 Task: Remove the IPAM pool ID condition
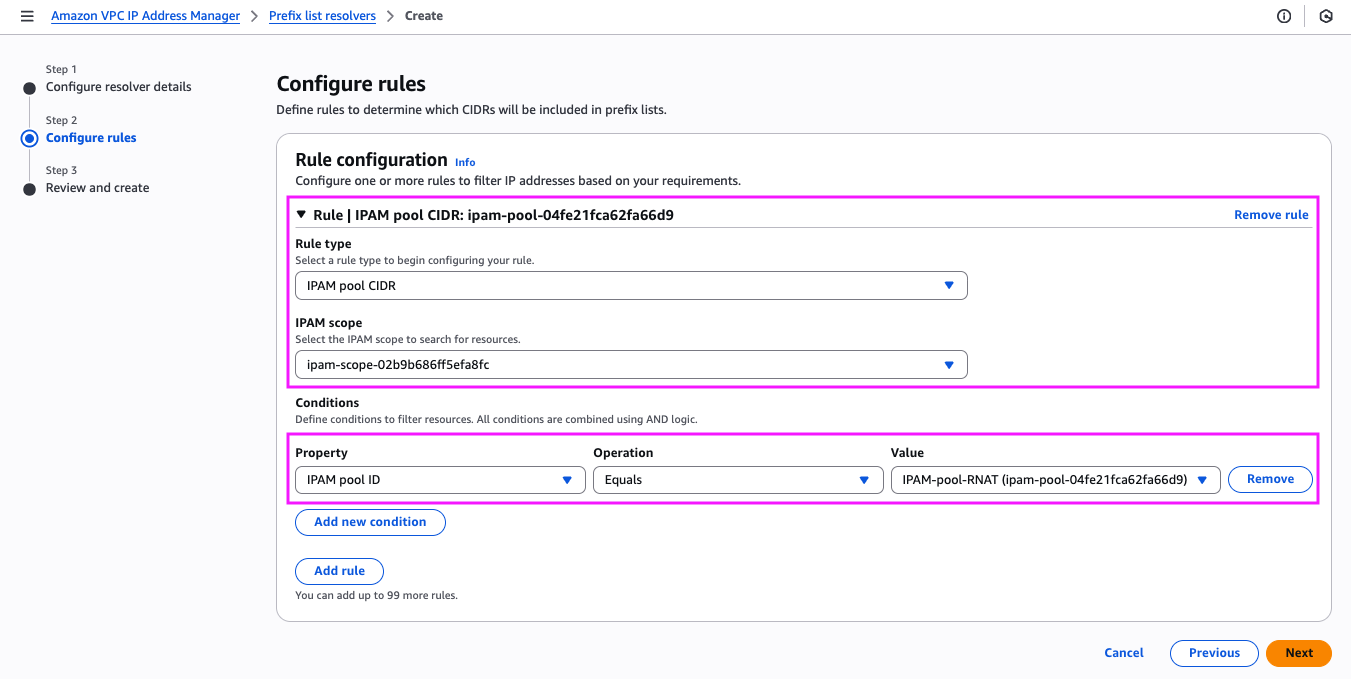pos(1270,479)
